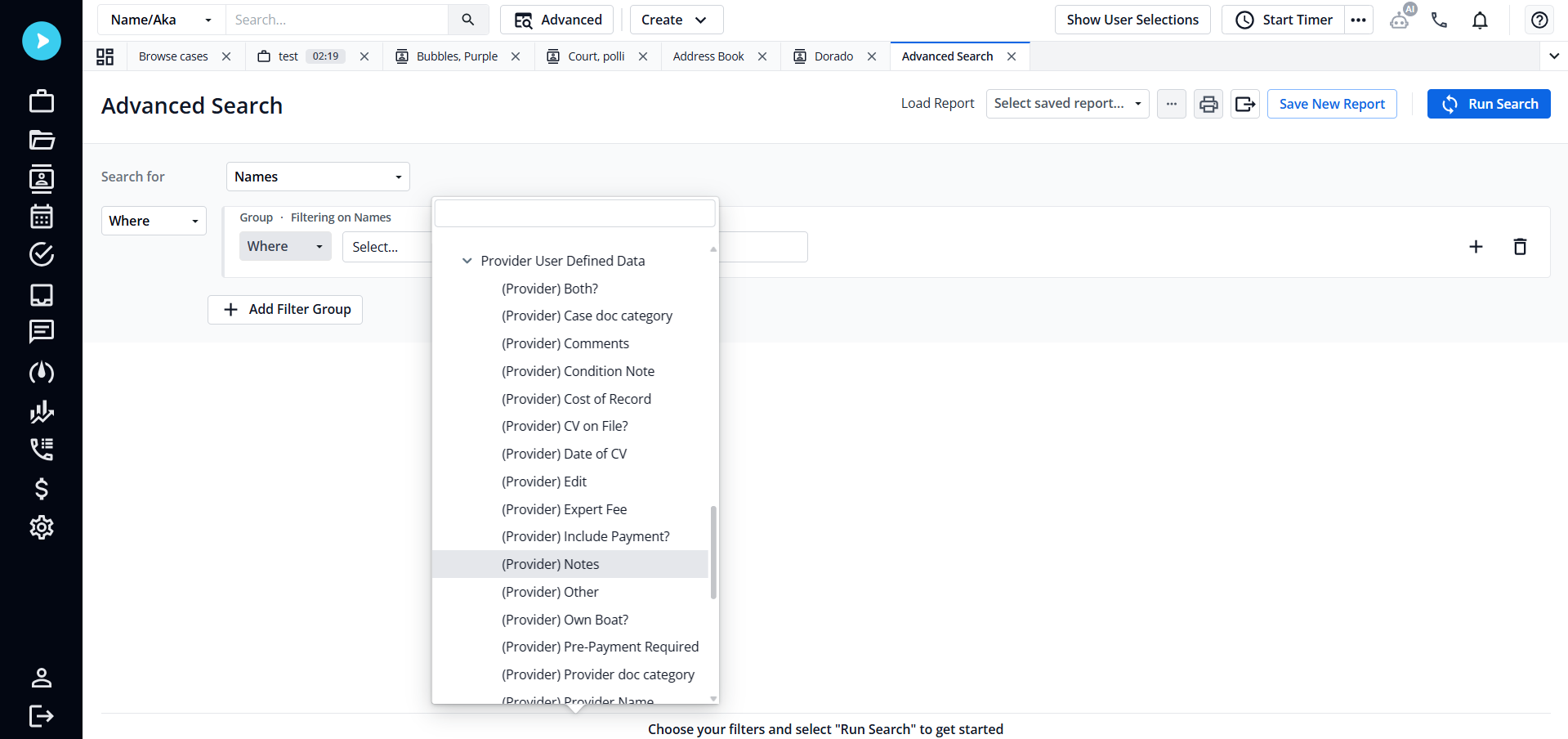The height and width of the screenshot is (739, 1568).
Task: Open the Billing dollar icon in sidebar
Action: 42,489
